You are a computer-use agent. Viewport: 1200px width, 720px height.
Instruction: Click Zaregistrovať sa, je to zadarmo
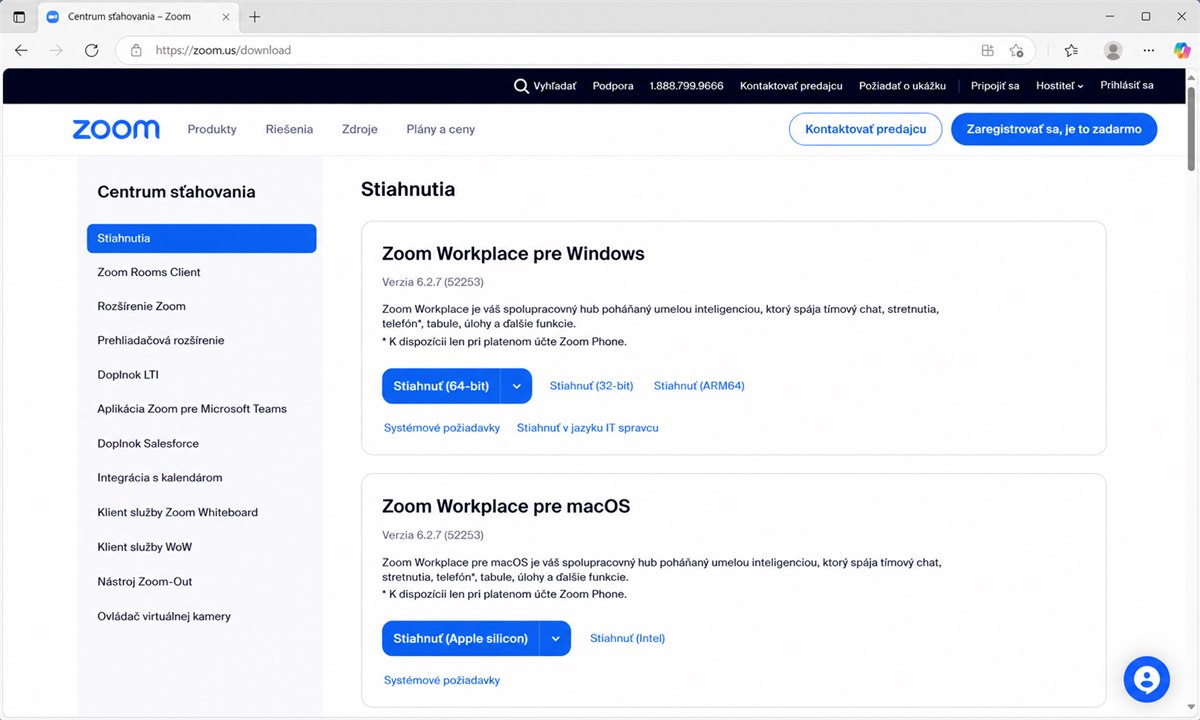[x=1054, y=129]
